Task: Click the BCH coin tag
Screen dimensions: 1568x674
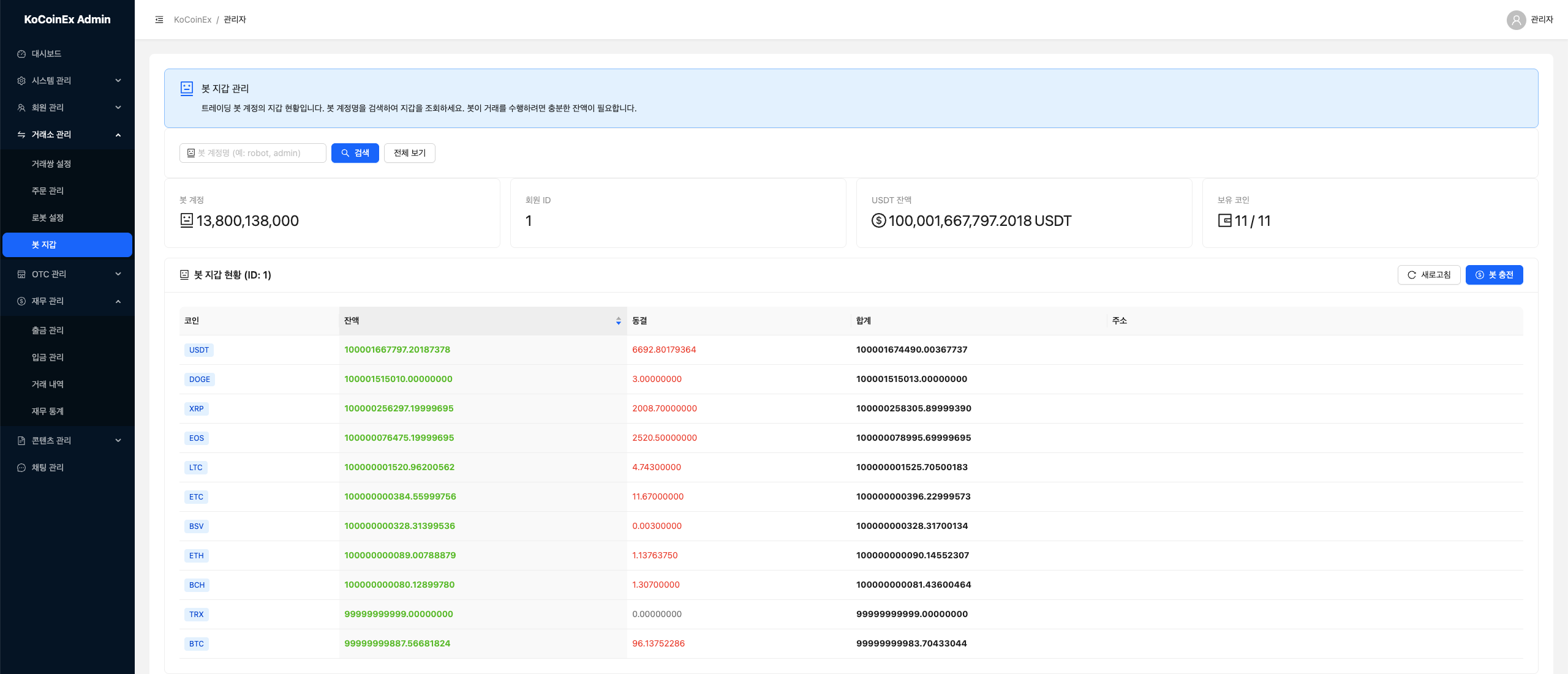Action: click(197, 585)
